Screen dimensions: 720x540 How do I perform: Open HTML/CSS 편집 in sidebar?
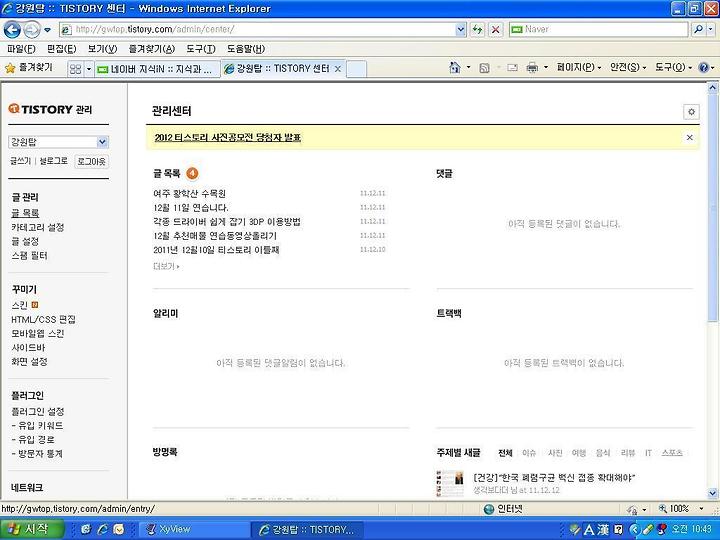click(x=43, y=320)
